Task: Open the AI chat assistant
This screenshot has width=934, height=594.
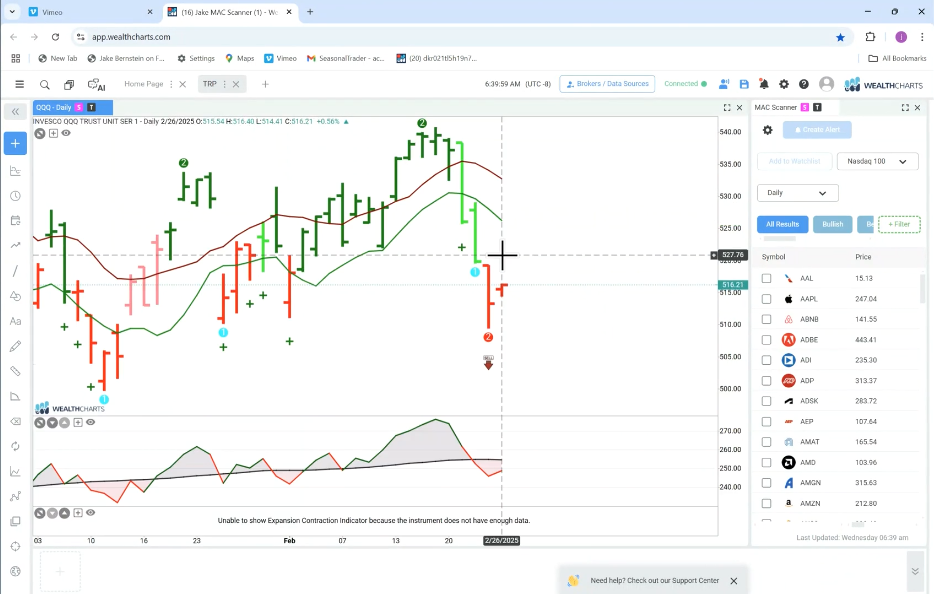Action: point(96,85)
